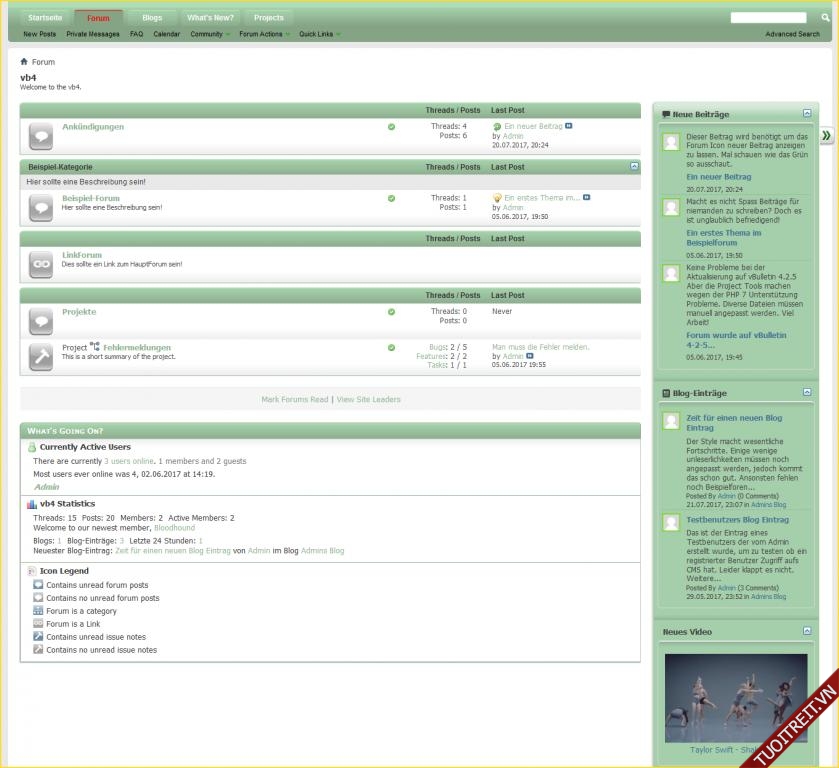Switch to the Blogs tab
Screen dimensions: 839x768
[152, 17]
